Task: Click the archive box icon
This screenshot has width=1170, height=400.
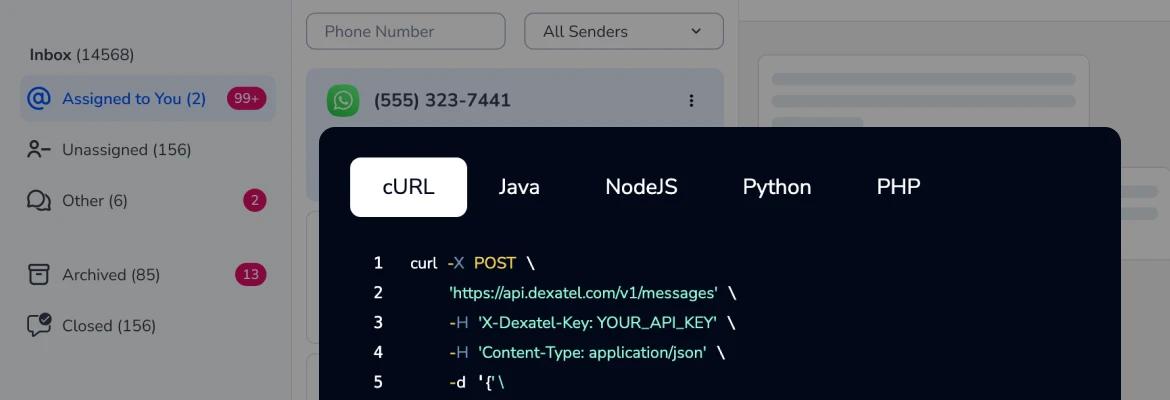Action: pyautogui.click(x=38, y=274)
